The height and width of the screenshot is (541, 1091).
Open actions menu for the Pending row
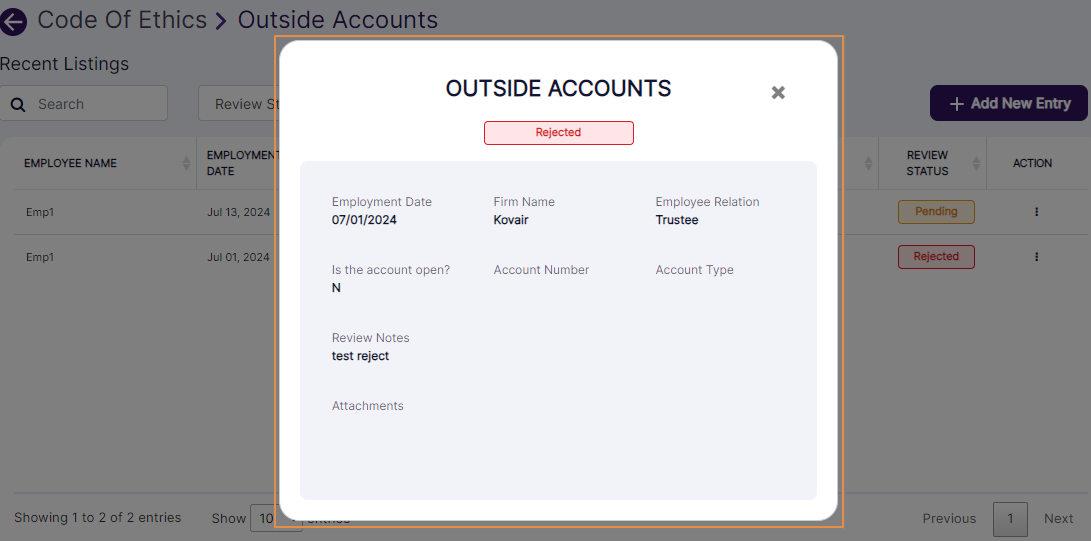pos(1036,212)
